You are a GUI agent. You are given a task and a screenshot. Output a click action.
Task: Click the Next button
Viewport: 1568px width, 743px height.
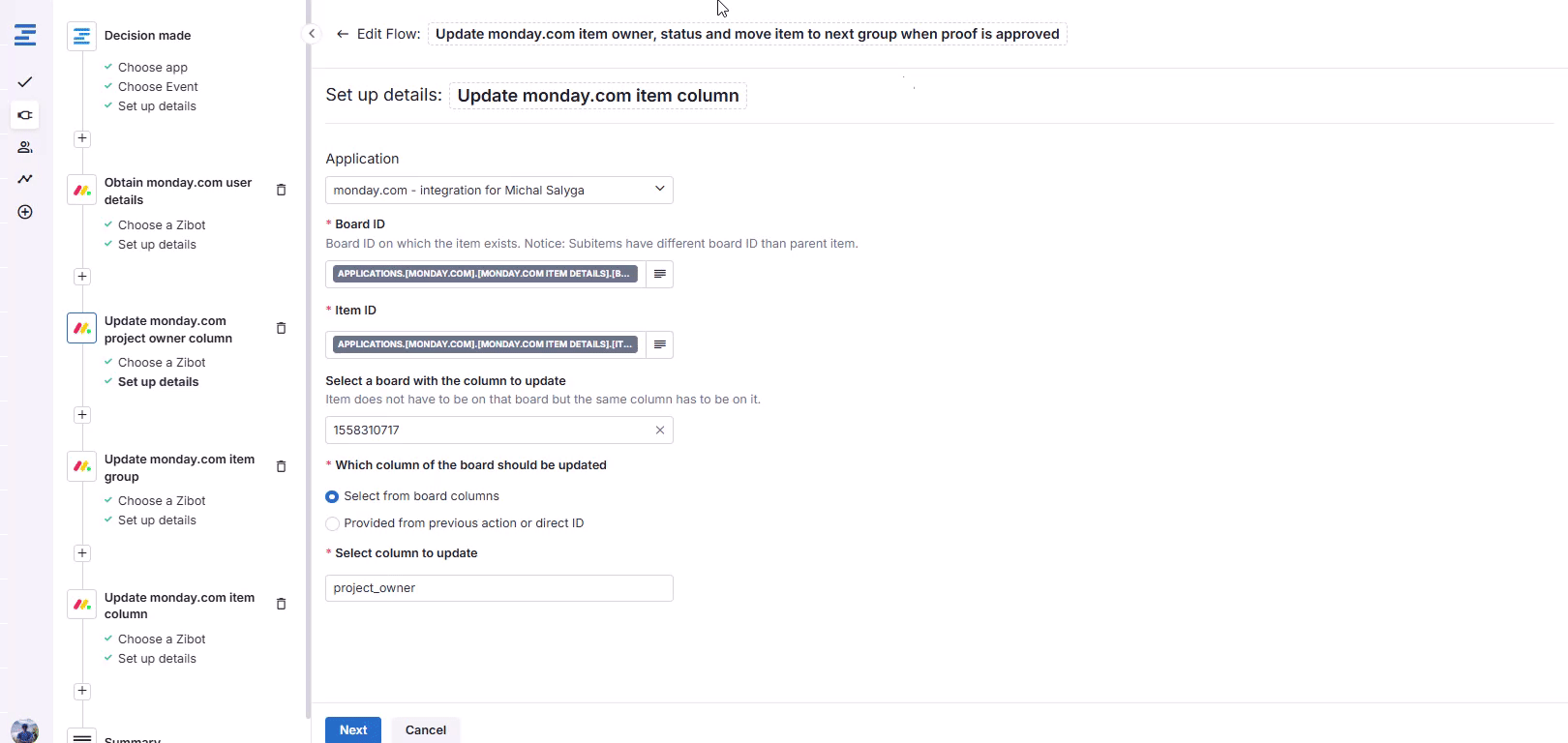353,730
